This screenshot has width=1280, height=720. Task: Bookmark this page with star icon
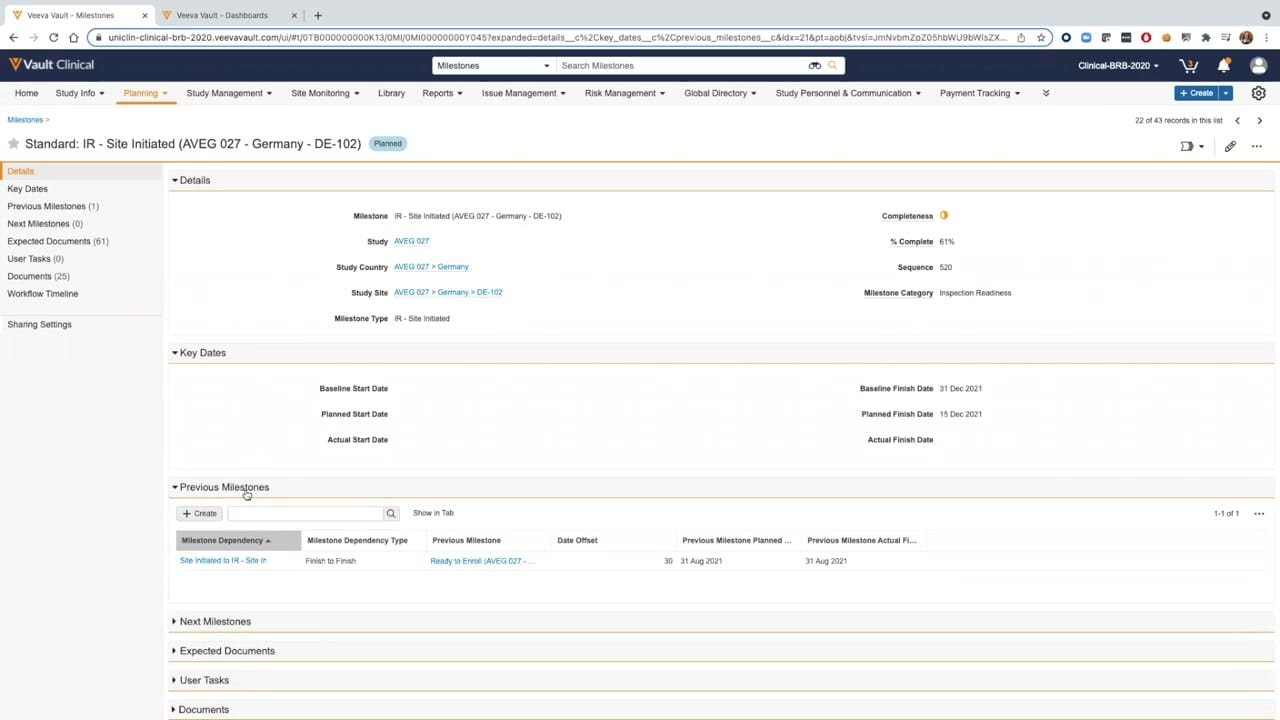(1041, 38)
